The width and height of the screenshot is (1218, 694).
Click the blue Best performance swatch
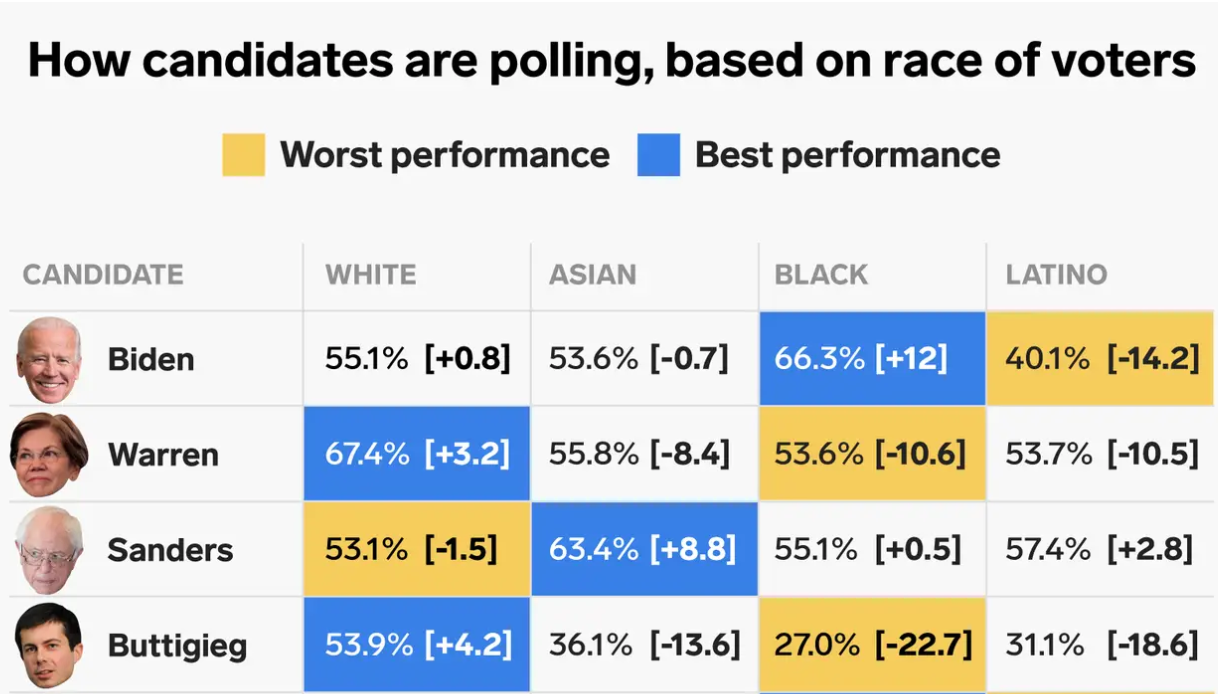coord(658,155)
